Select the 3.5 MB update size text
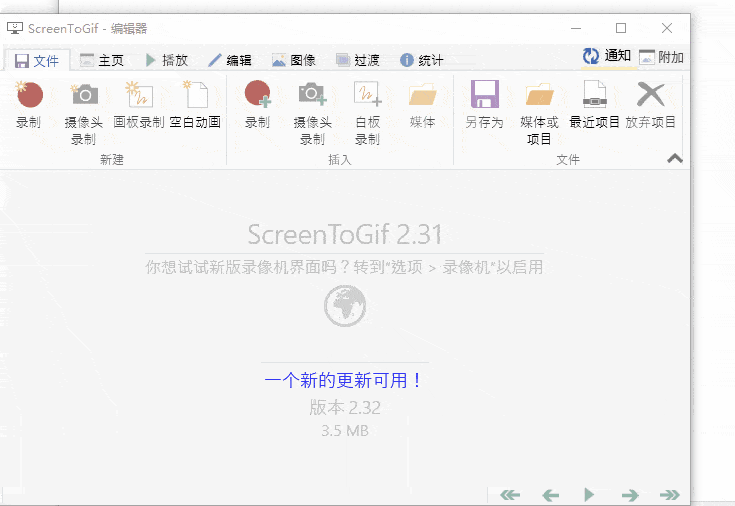Viewport: 735px width, 506px height. 345,430
